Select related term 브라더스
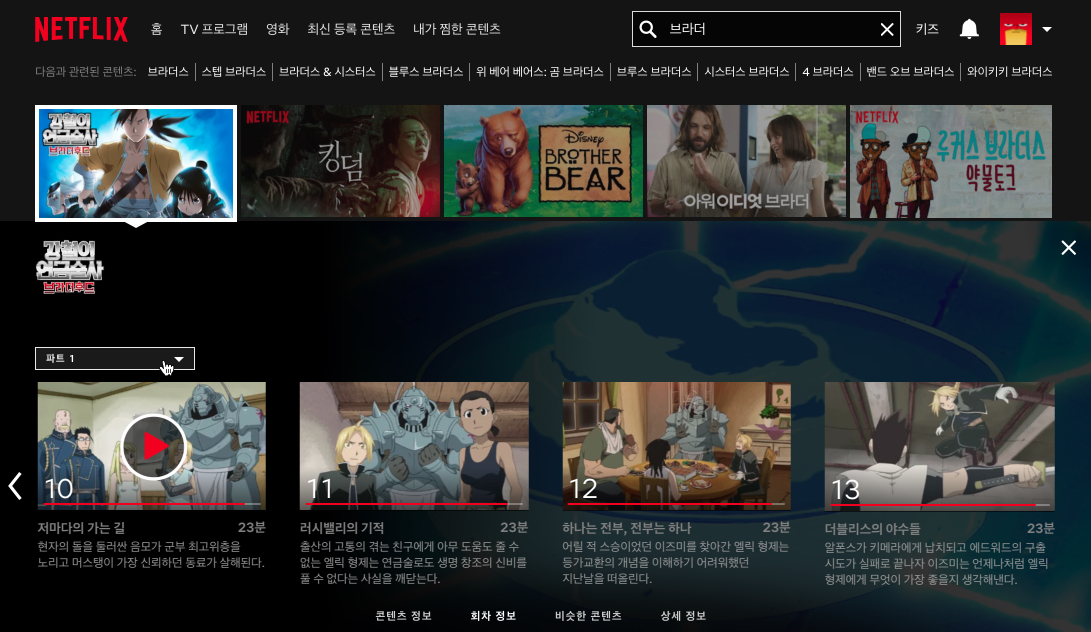1091x632 pixels. [x=168, y=72]
